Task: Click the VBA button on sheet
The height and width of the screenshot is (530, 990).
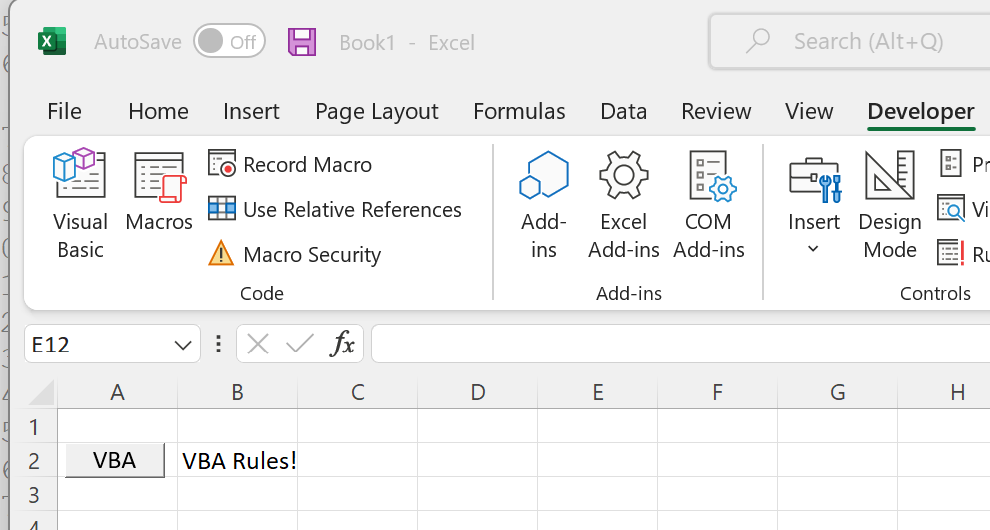Action: click(x=115, y=460)
